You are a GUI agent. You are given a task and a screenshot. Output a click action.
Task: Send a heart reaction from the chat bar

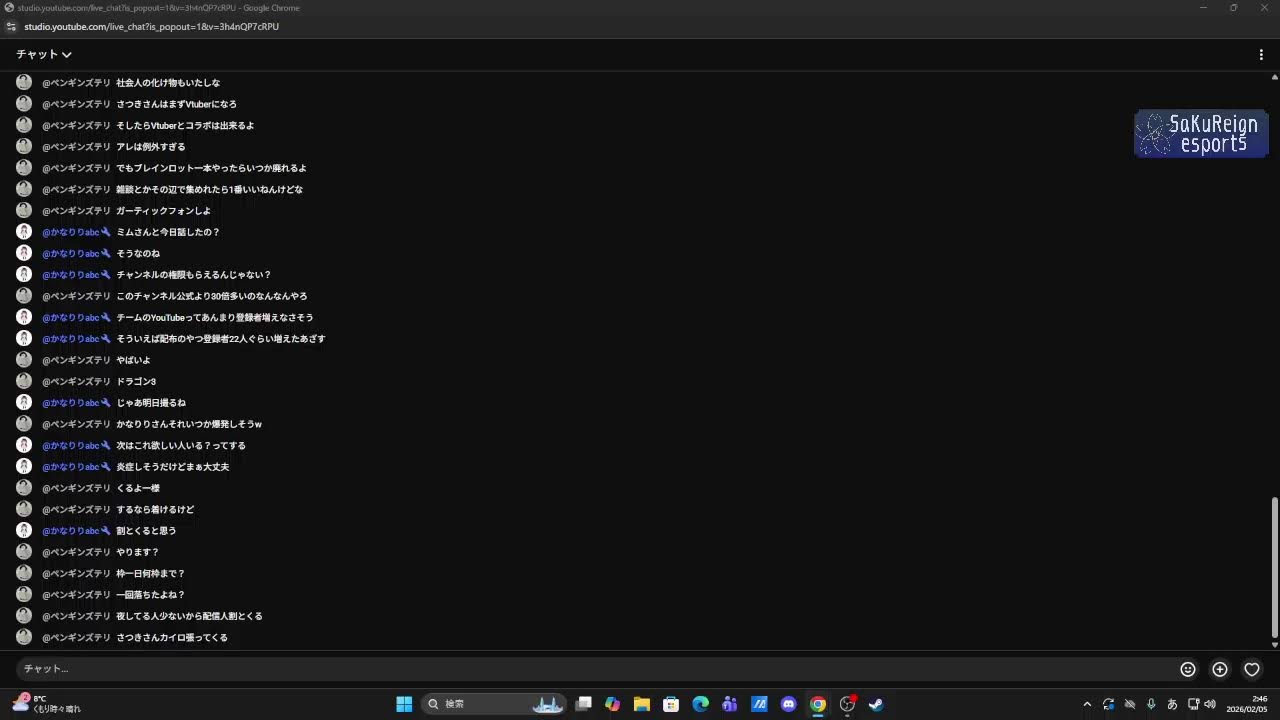point(1252,669)
